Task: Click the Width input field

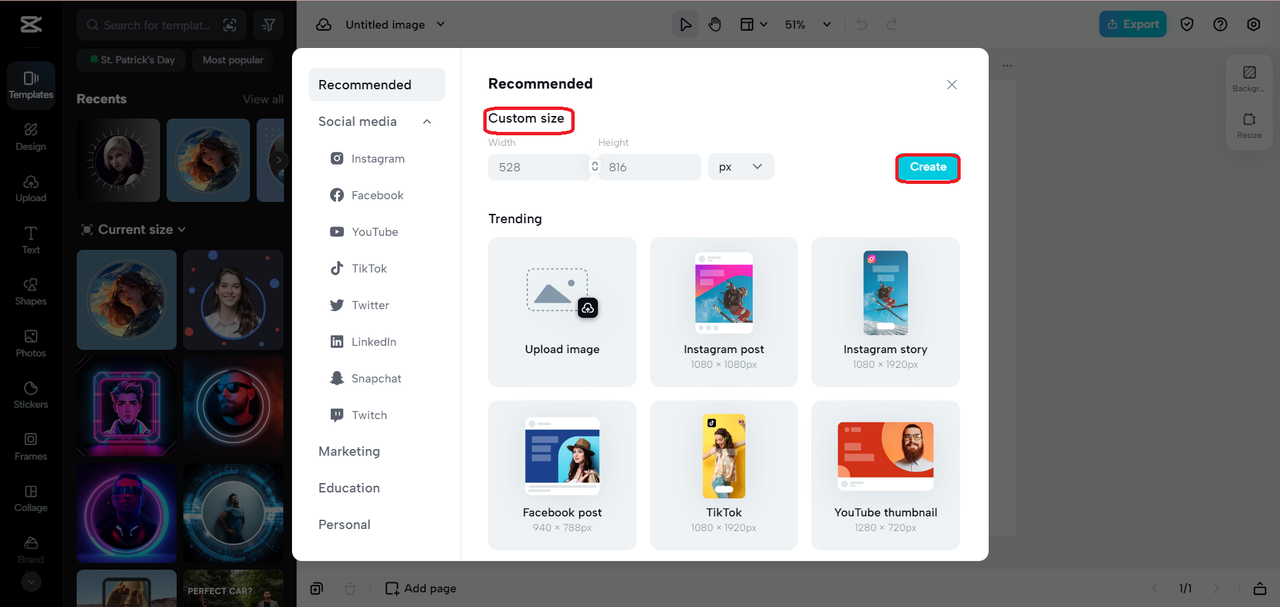Action: [x=538, y=167]
